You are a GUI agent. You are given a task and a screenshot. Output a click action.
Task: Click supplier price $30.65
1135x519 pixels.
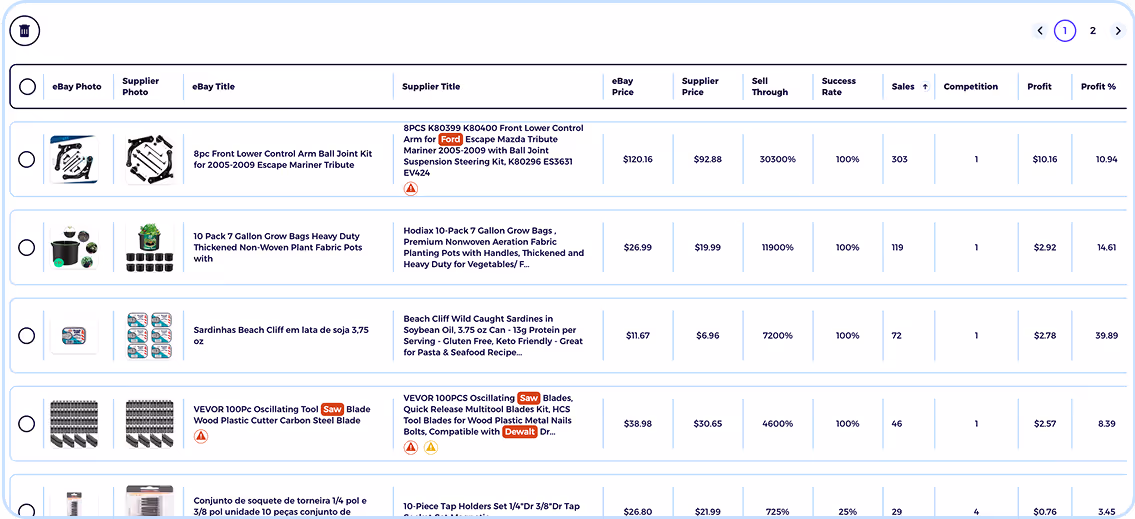[707, 423]
